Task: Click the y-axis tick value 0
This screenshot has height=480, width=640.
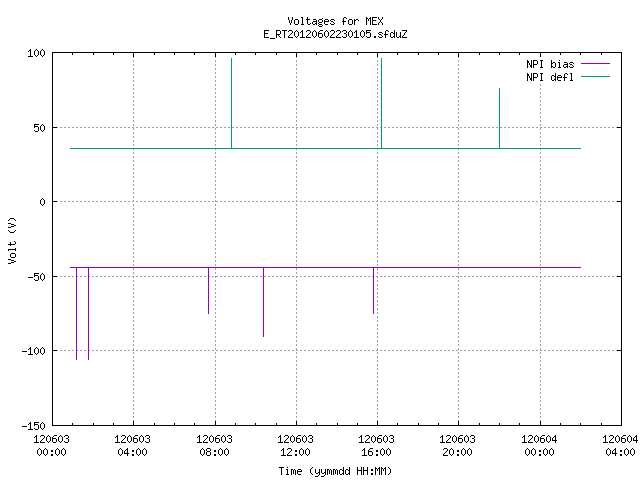Action: click(42, 202)
